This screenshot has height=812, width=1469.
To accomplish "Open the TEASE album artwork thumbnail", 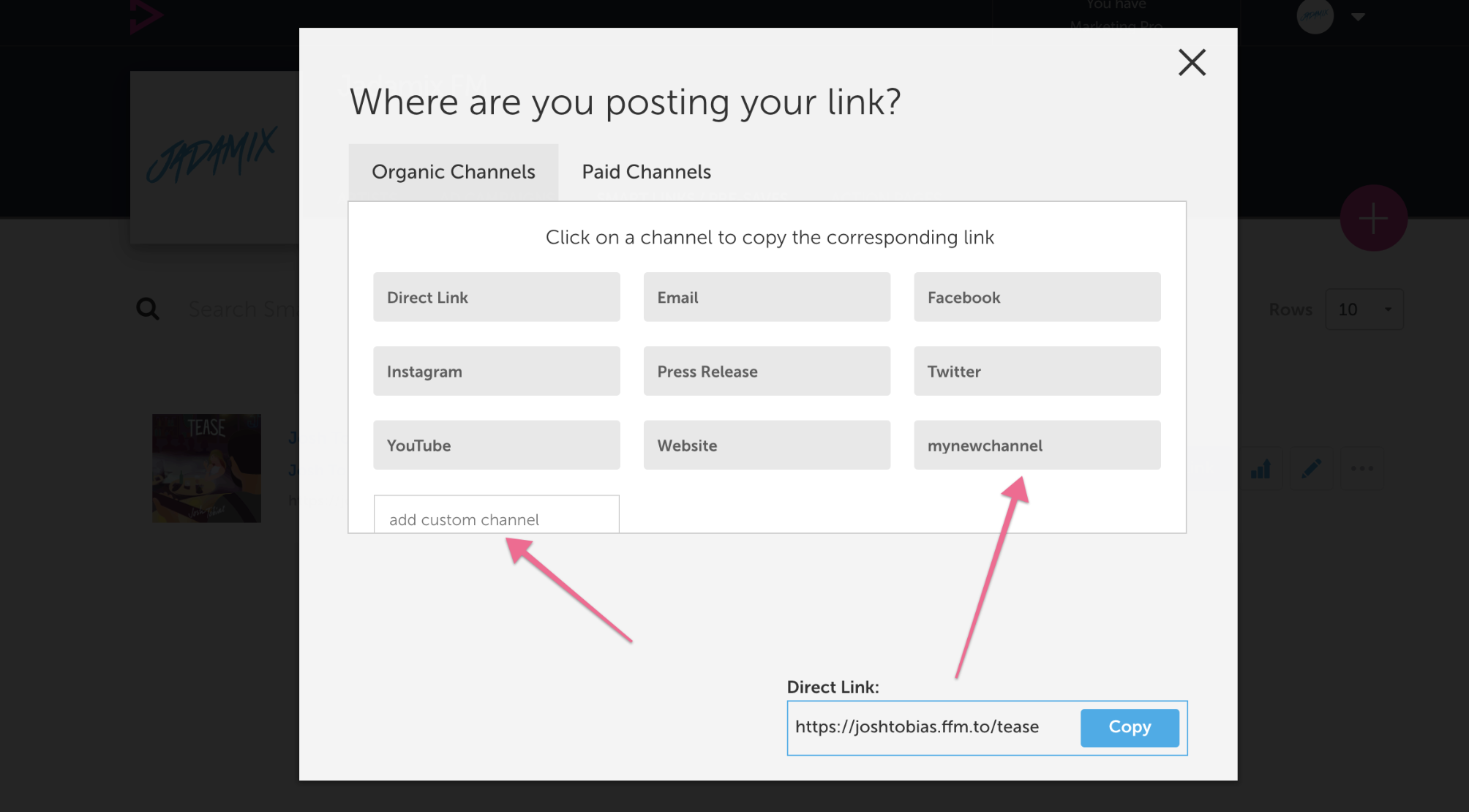I will [206, 468].
